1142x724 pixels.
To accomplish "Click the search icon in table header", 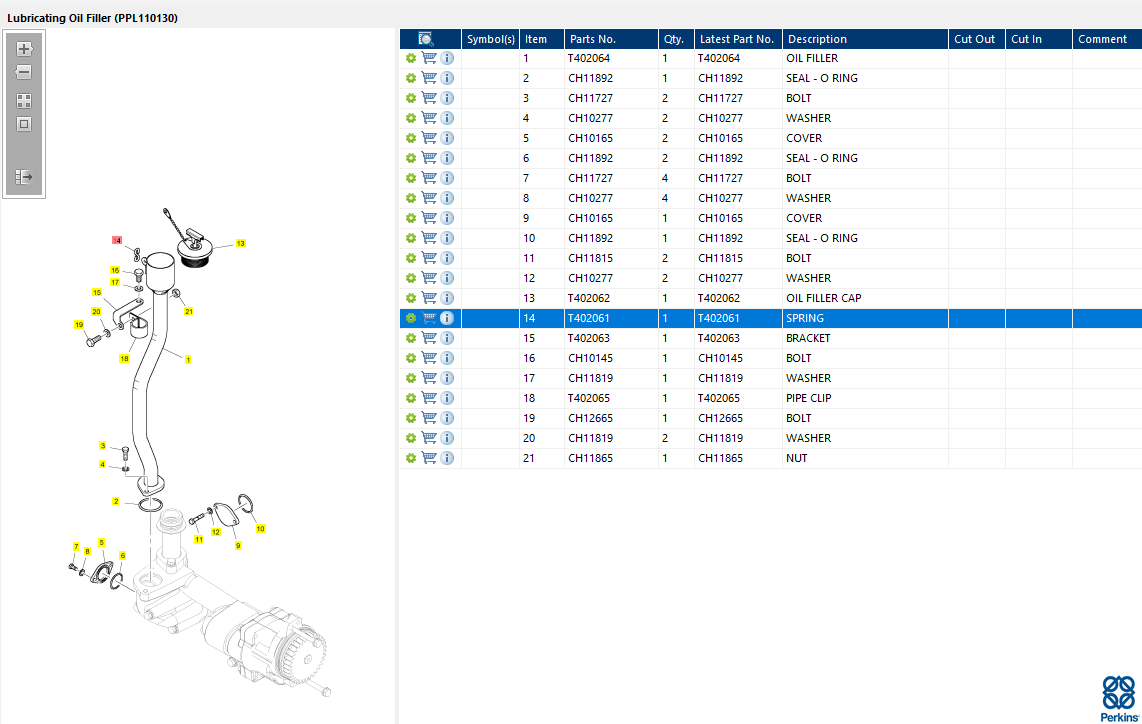I will pos(426,39).
